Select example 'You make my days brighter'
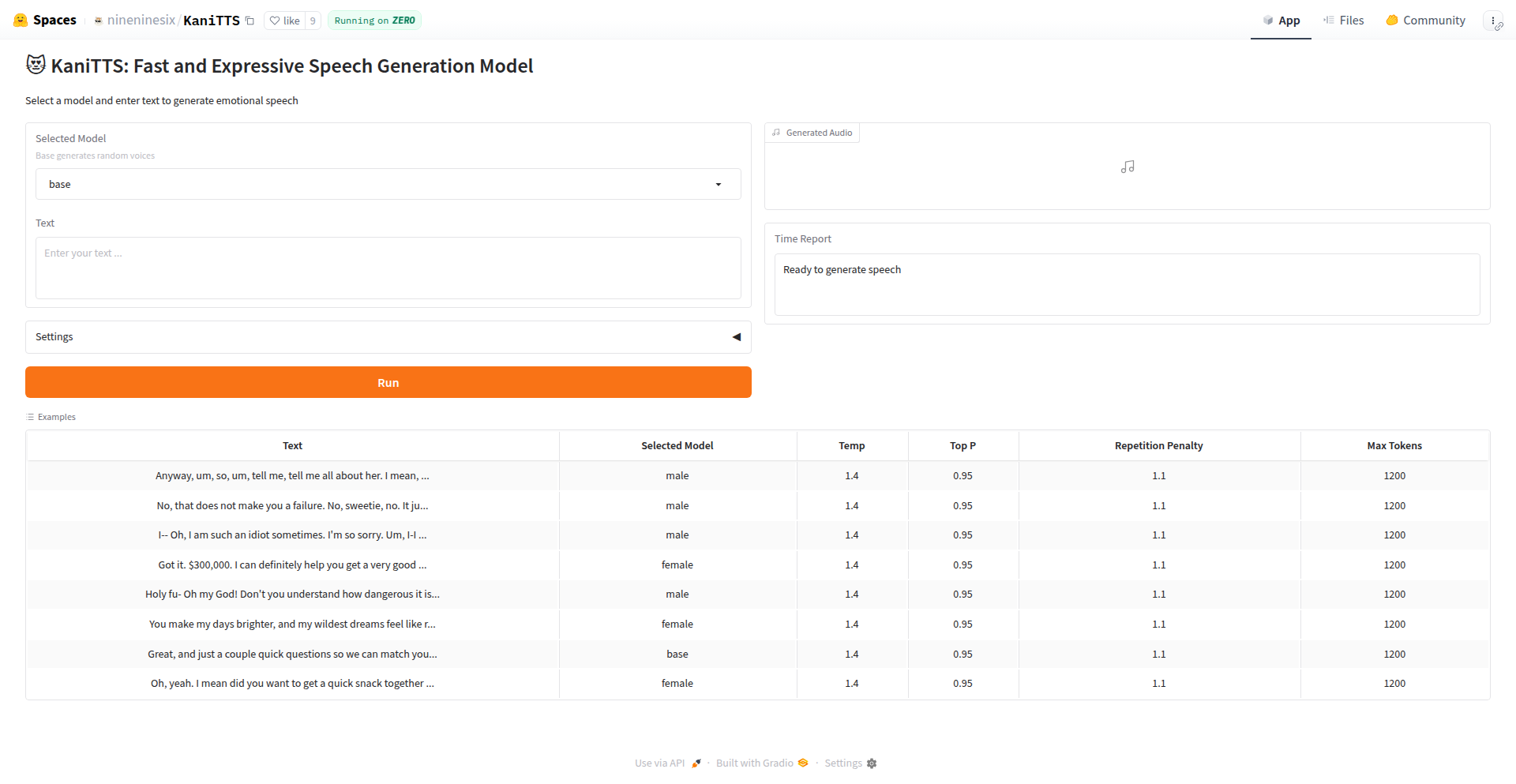Viewport: 1516px width, 784px height. 292,624
